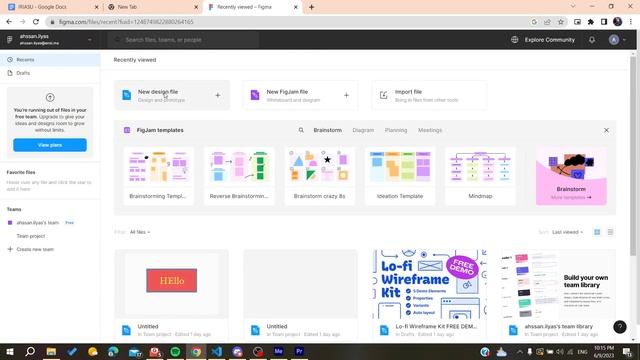Screen dimensions: 640x360
Task: Open Reverse Brainstorming template
Action: 239,176
